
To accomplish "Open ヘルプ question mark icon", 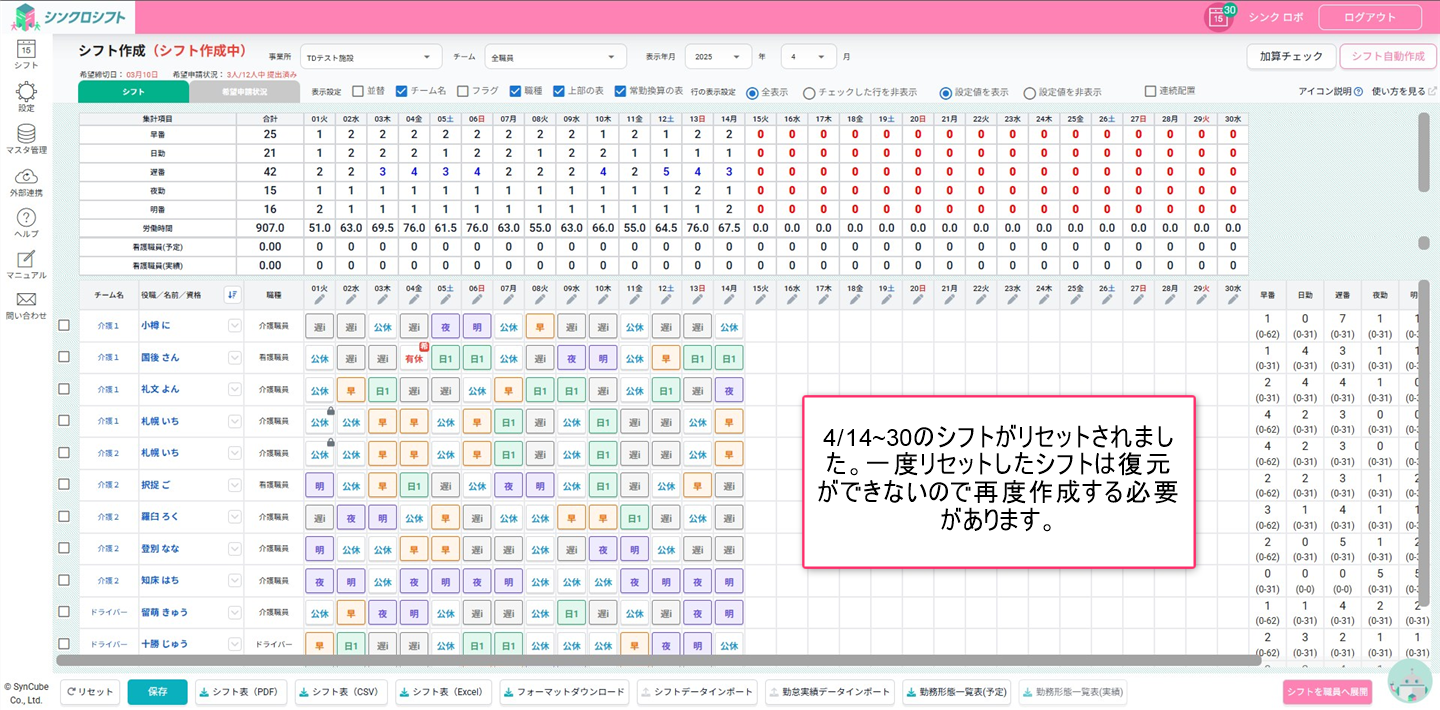I will pyautogui.click(x=26, y=217).
